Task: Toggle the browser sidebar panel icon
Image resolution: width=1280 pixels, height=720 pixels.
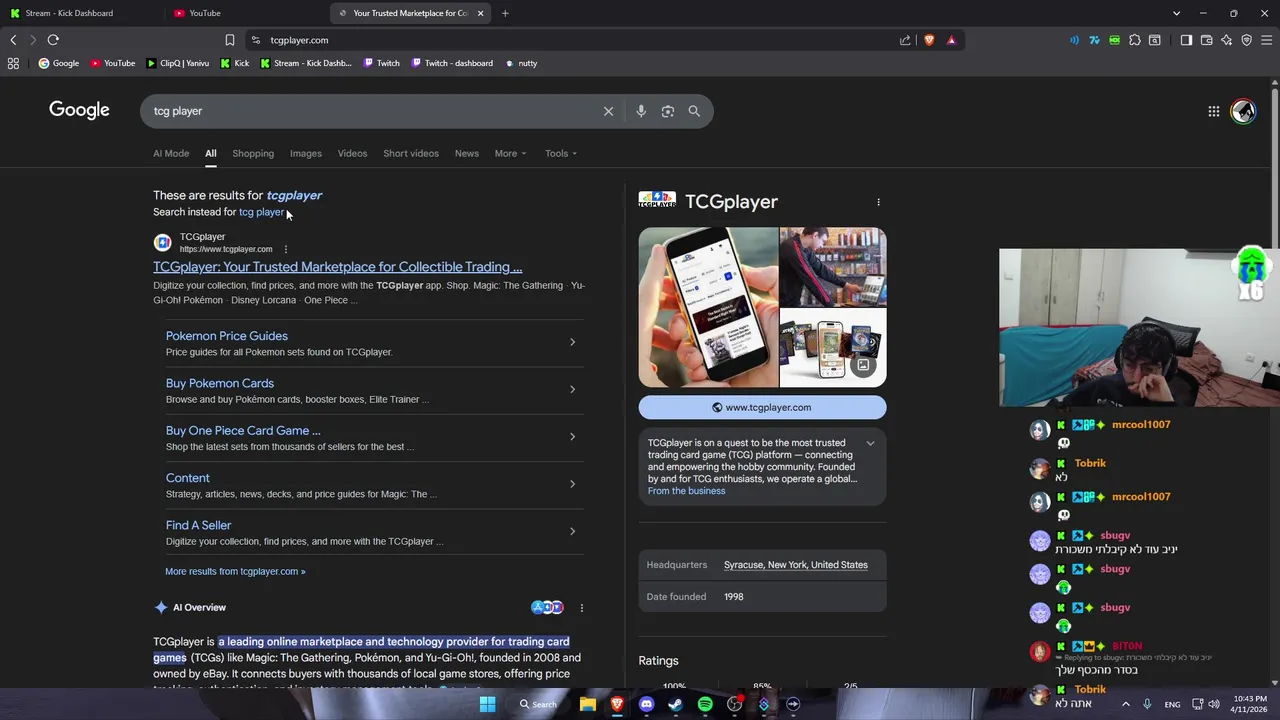Action: [1186, 40]
